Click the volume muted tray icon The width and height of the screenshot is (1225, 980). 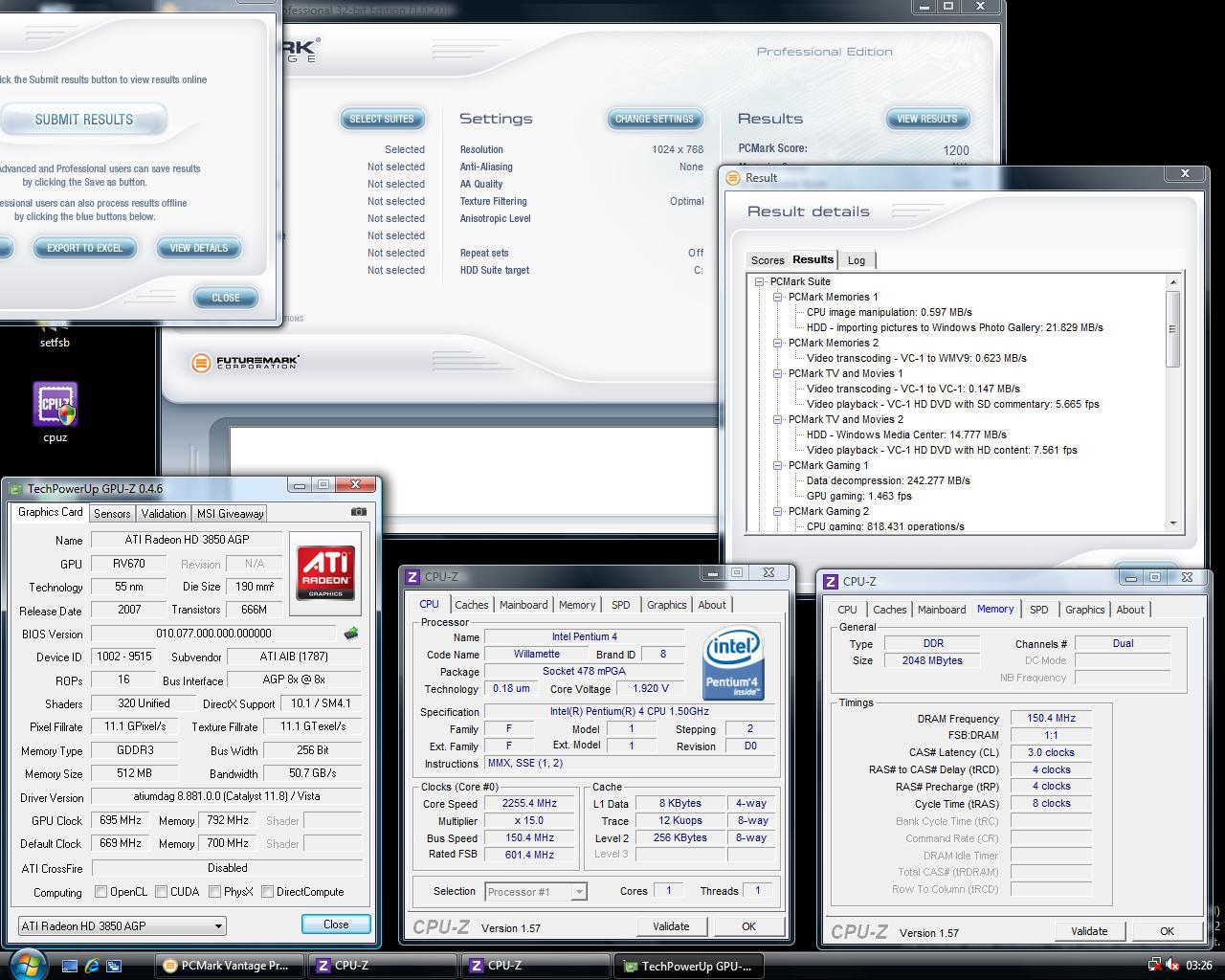(x=1172, y=966)
